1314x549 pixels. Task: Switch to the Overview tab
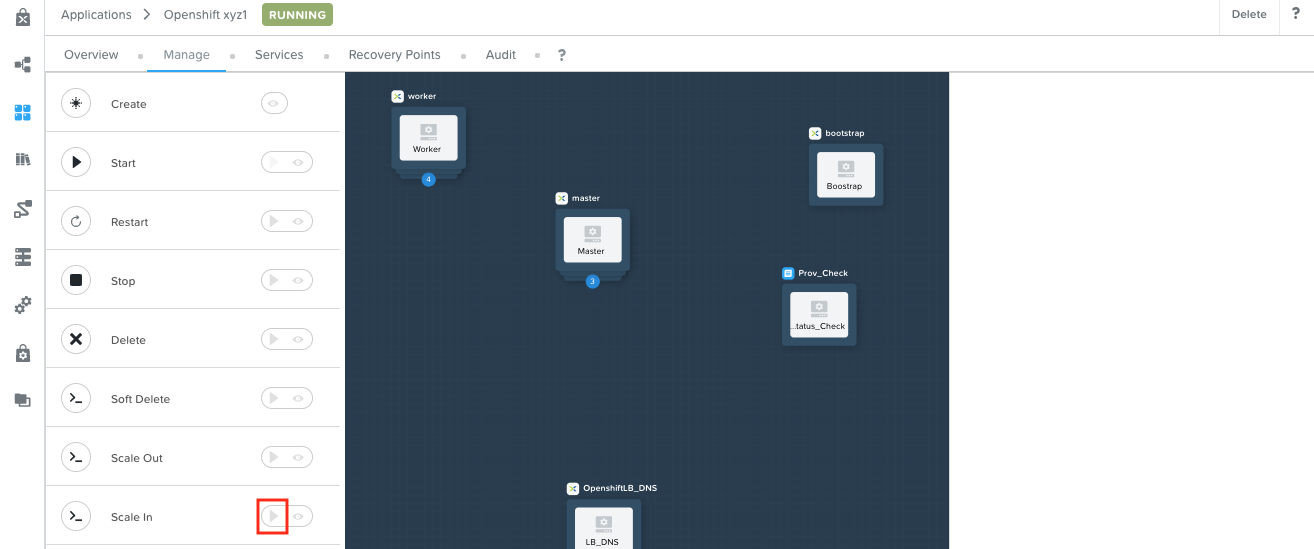click(91, 55)
